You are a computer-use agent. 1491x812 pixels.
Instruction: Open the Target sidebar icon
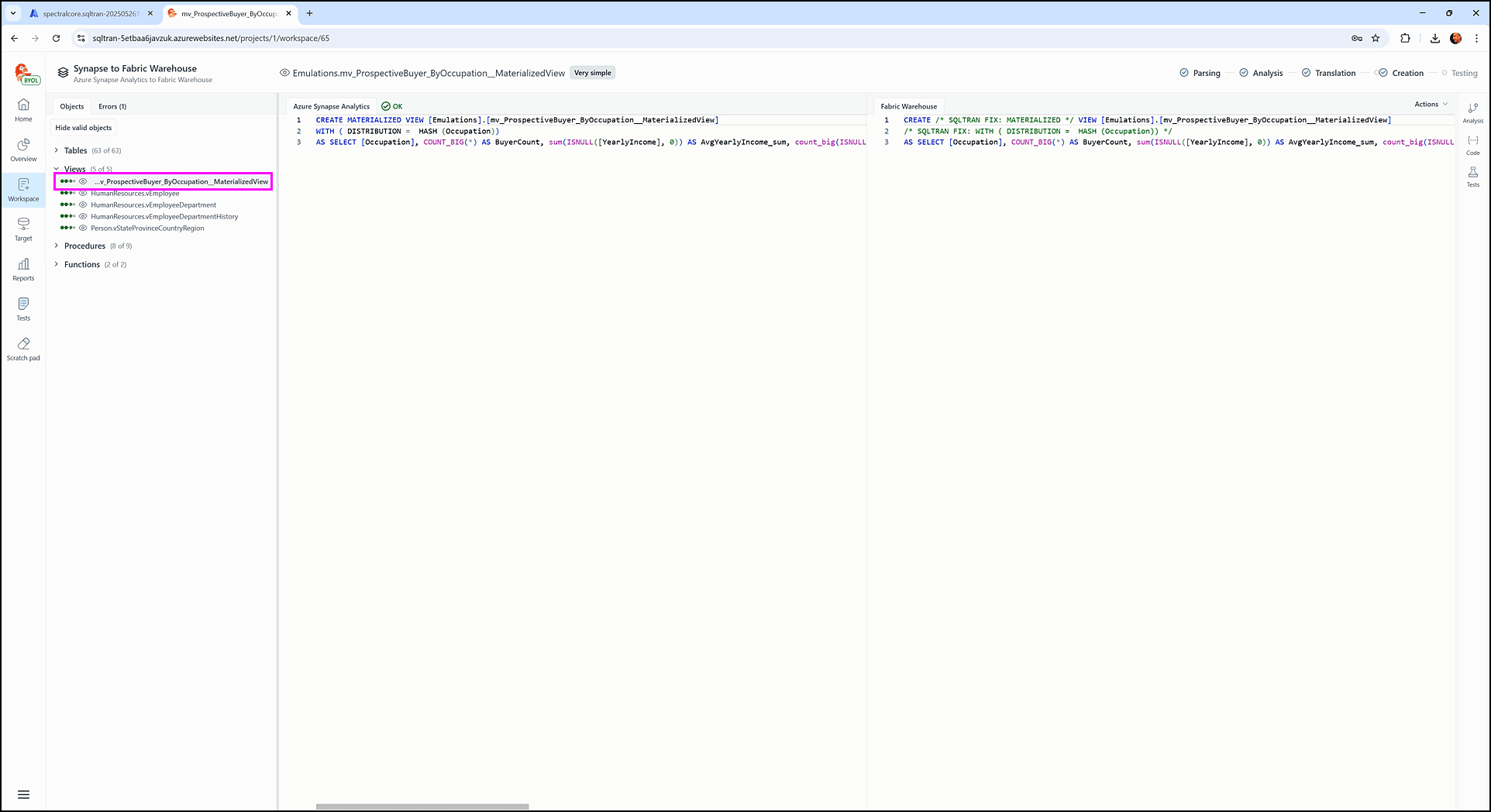point(23,229)
